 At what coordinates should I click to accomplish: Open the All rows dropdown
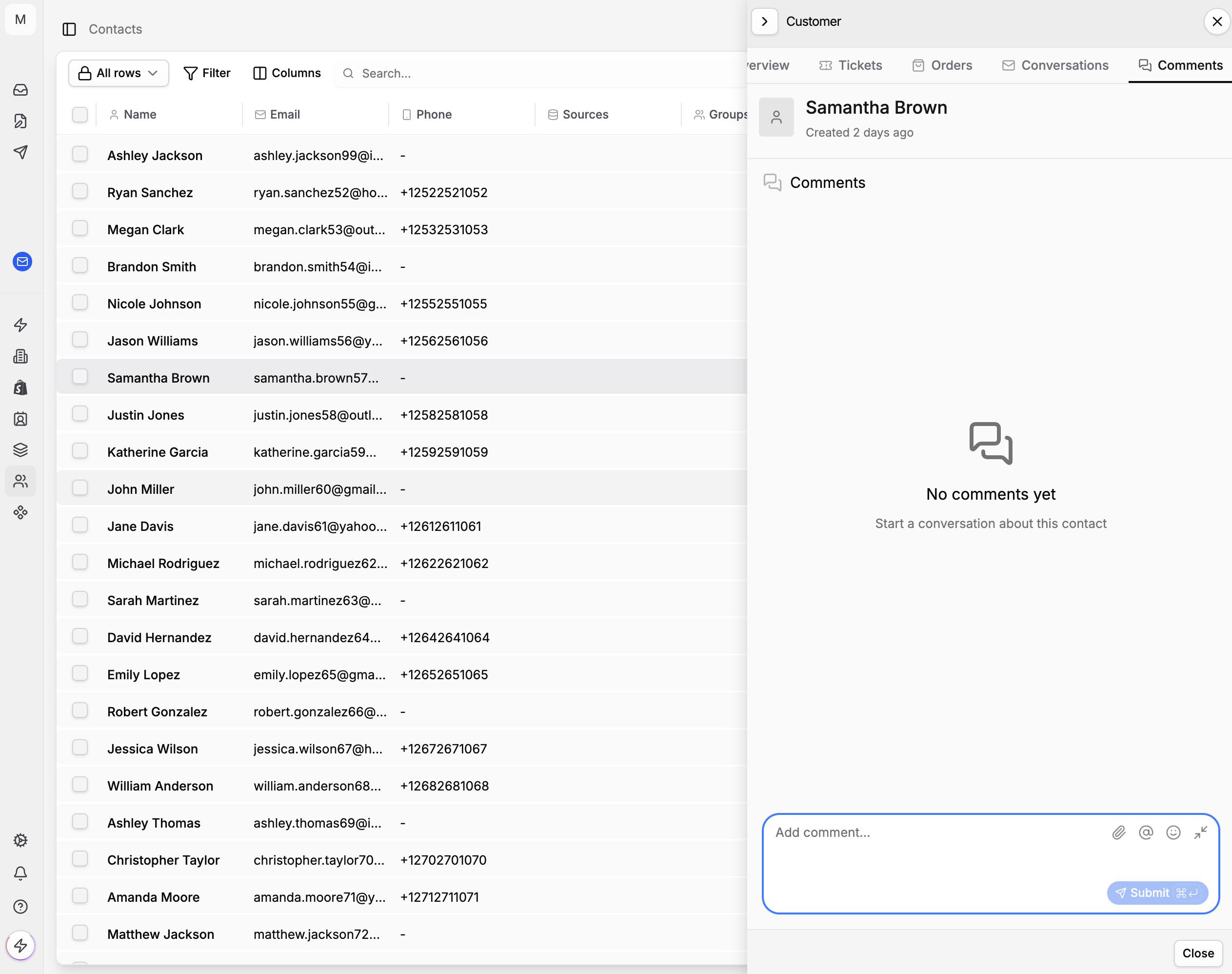pos(118,73)
